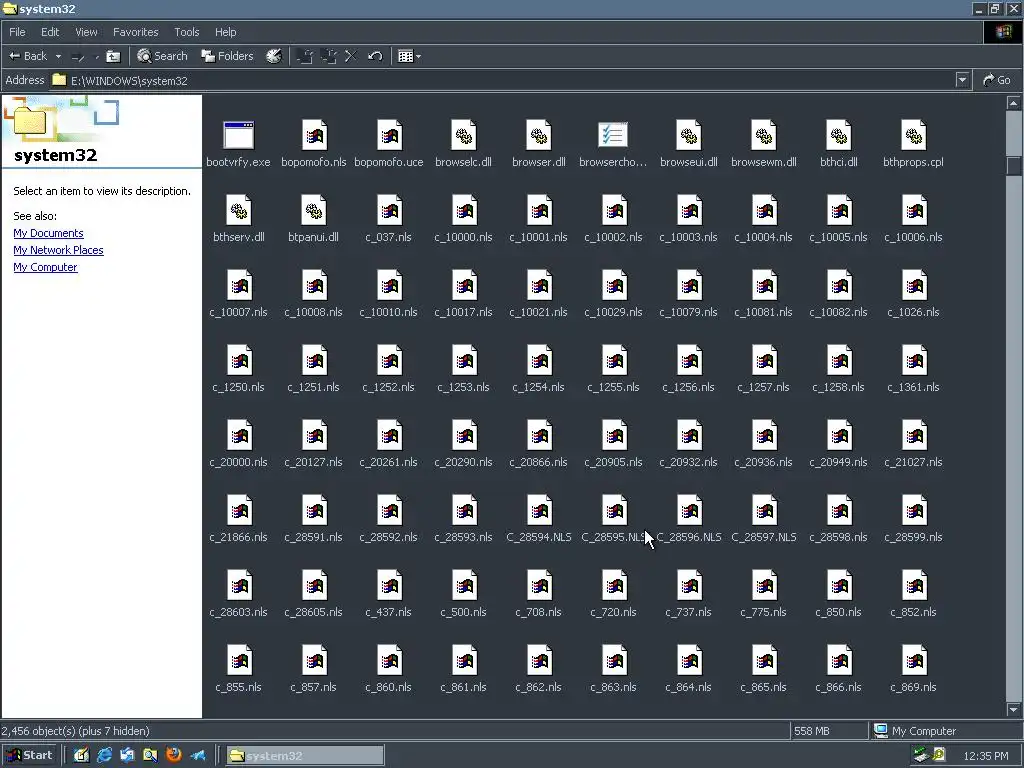The height and width of the screenshot is (768, 1024).
Task: Select the c_855.nls file
Action: click(x=238, y=670)
